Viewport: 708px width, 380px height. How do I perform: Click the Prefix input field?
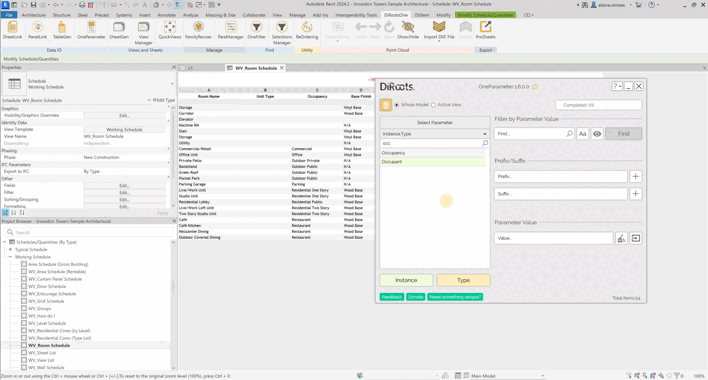pyautogui.click(x=560, y=176)
